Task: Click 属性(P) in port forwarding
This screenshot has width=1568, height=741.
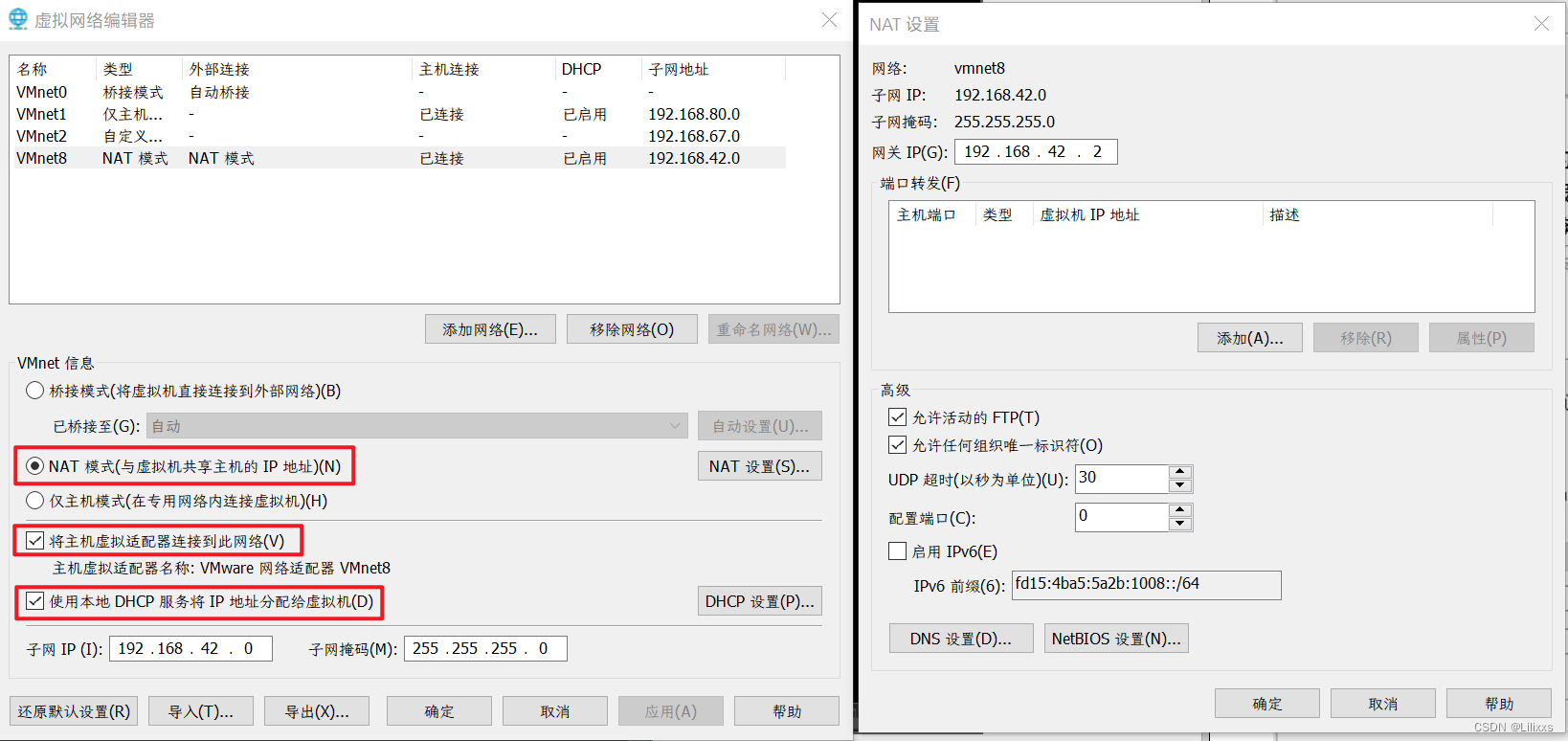Action: [x=1482, y=338]
